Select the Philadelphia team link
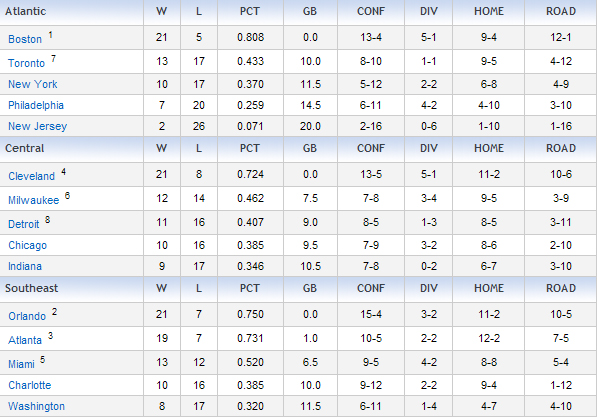This screenshot has width=597, height=417. 36,105
